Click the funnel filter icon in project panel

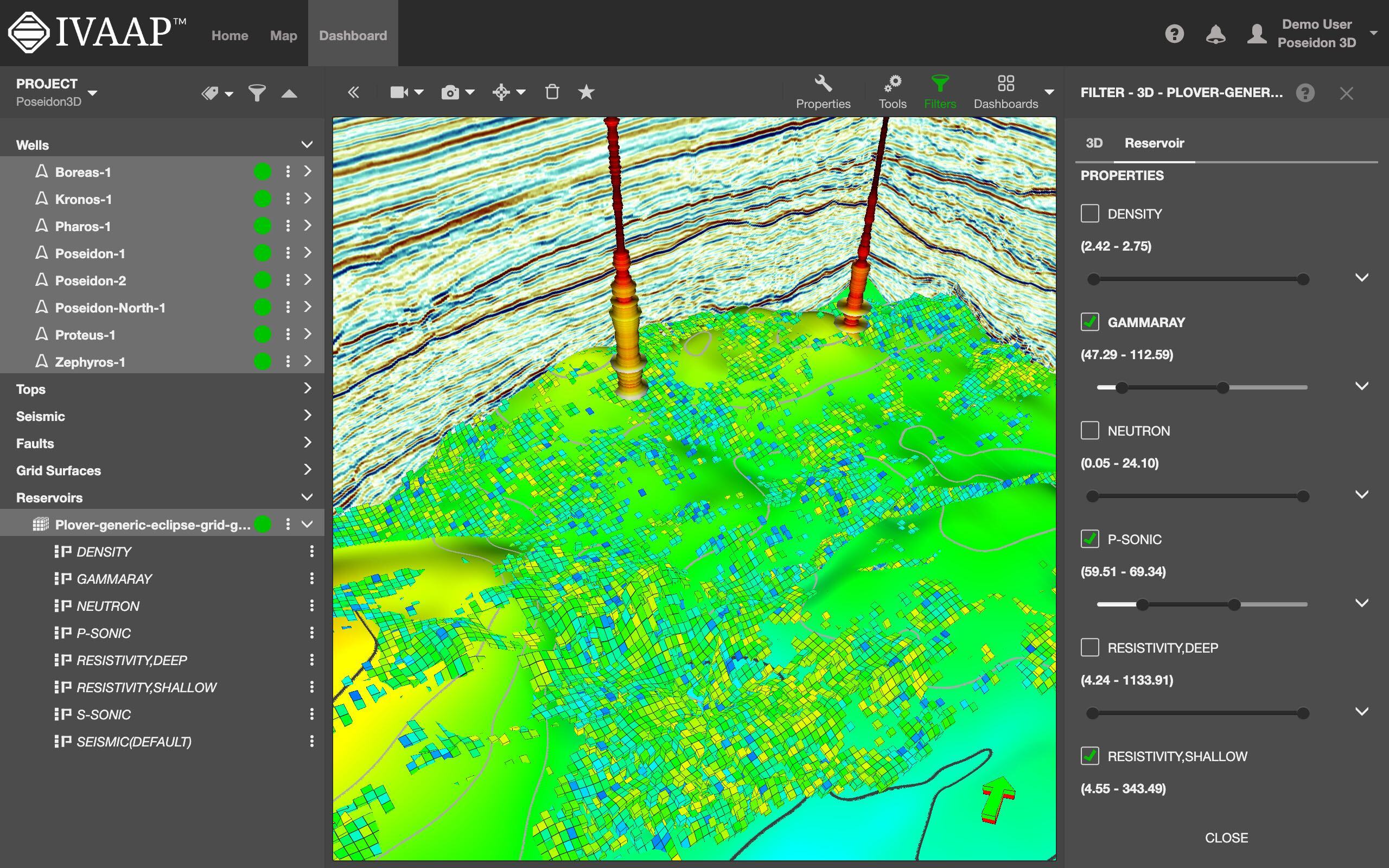click(x=257, y=93)
